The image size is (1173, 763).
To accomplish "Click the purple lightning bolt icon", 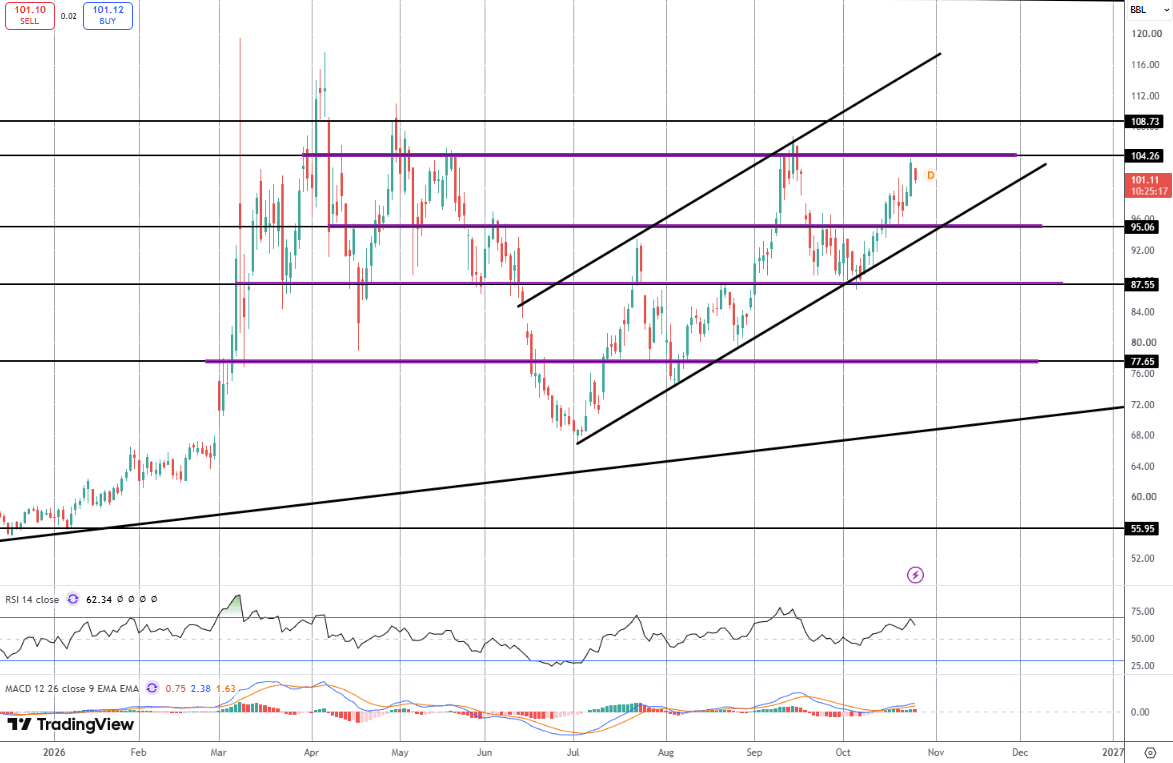I will 915,574.
